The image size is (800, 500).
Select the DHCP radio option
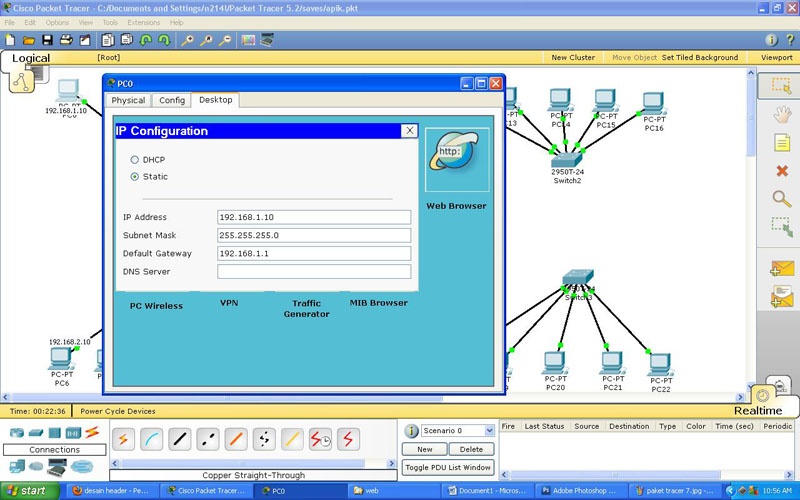click(x=135, y=160)
